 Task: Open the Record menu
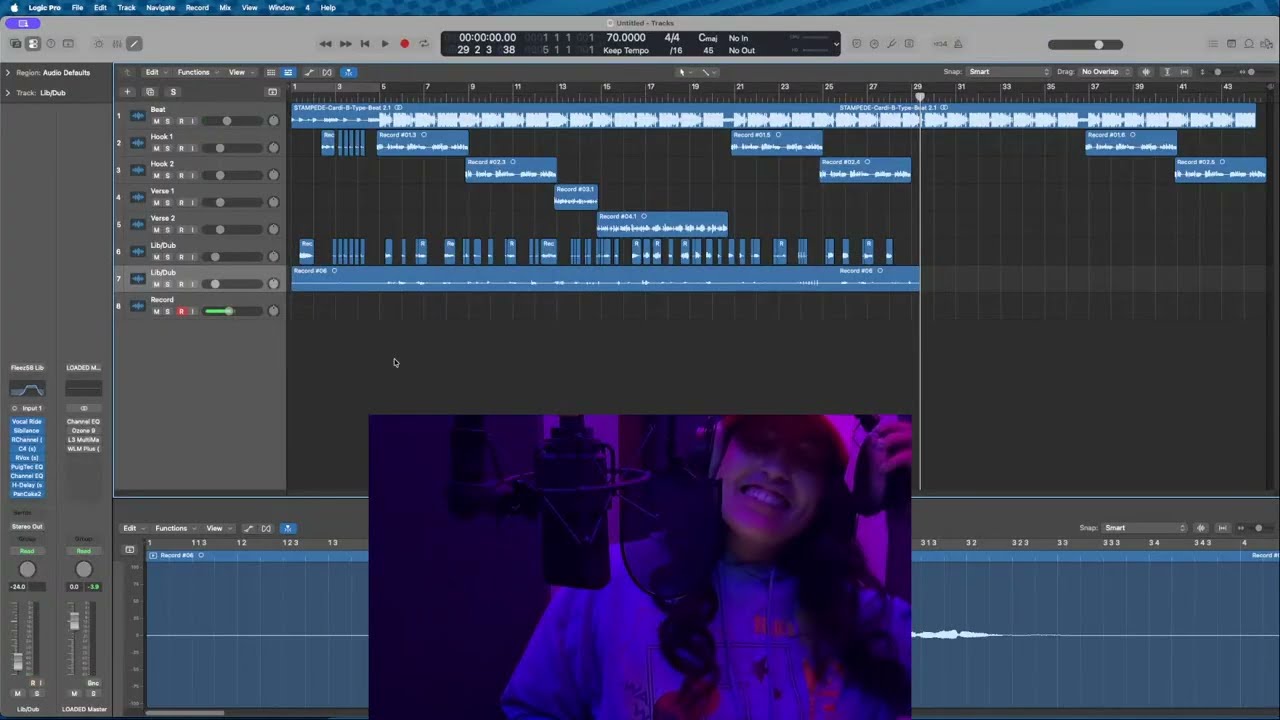[197, 7]
